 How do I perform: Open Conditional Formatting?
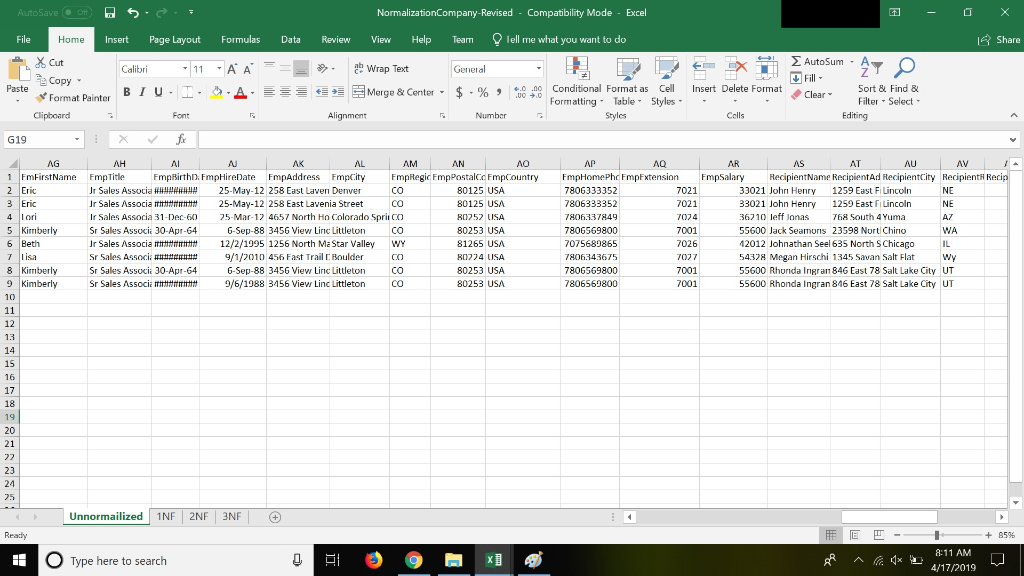(x=576, y=81)
